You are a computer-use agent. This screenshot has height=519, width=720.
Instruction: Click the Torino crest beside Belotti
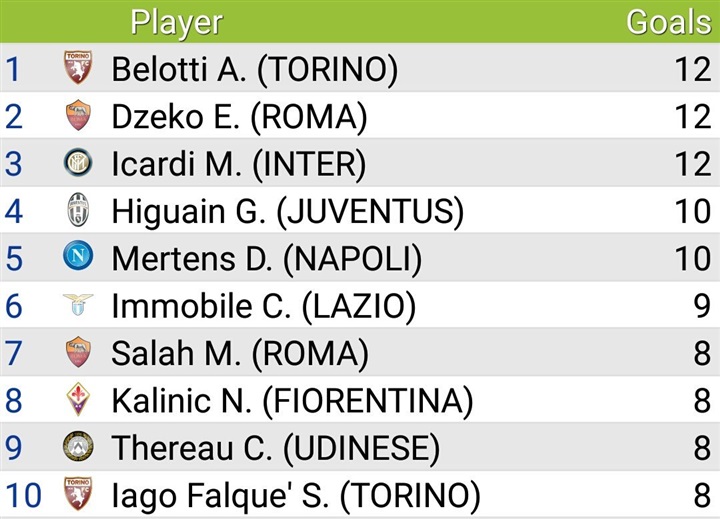[77, 68]
